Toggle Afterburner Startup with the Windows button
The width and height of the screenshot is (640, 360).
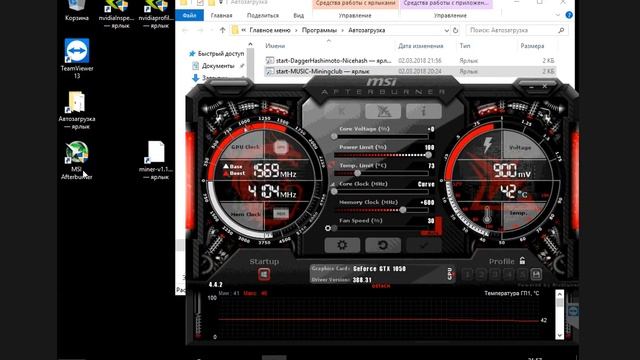[264, 274]
